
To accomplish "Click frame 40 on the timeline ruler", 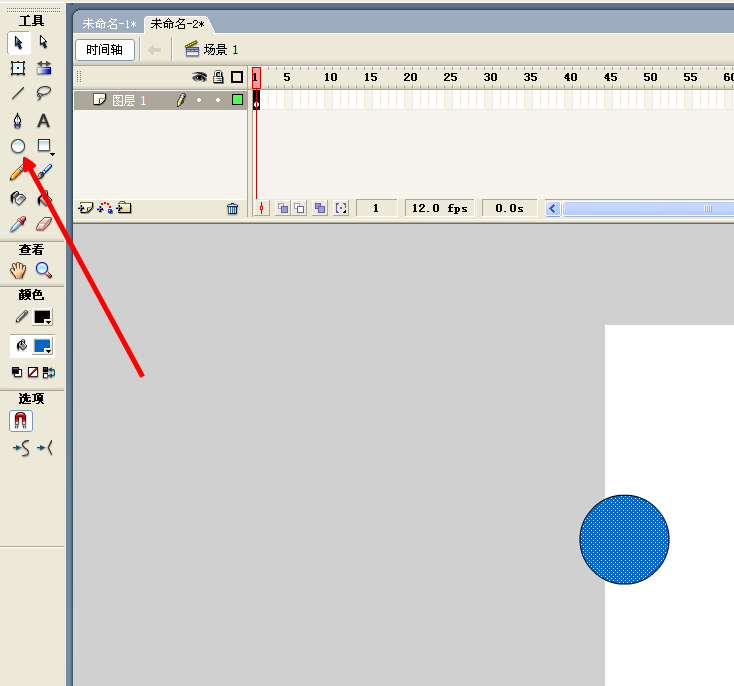I will coord(570,77).
